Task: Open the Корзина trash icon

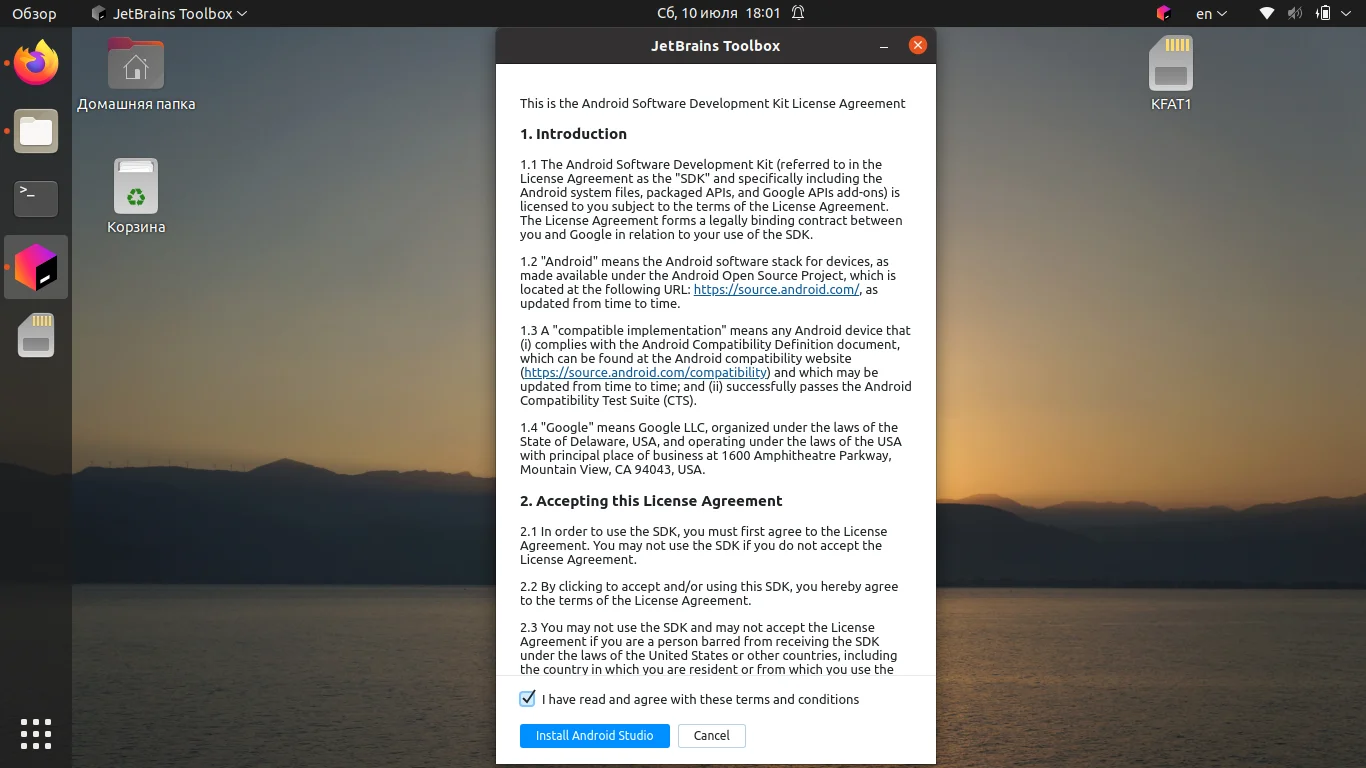Action: pos(136,197)
